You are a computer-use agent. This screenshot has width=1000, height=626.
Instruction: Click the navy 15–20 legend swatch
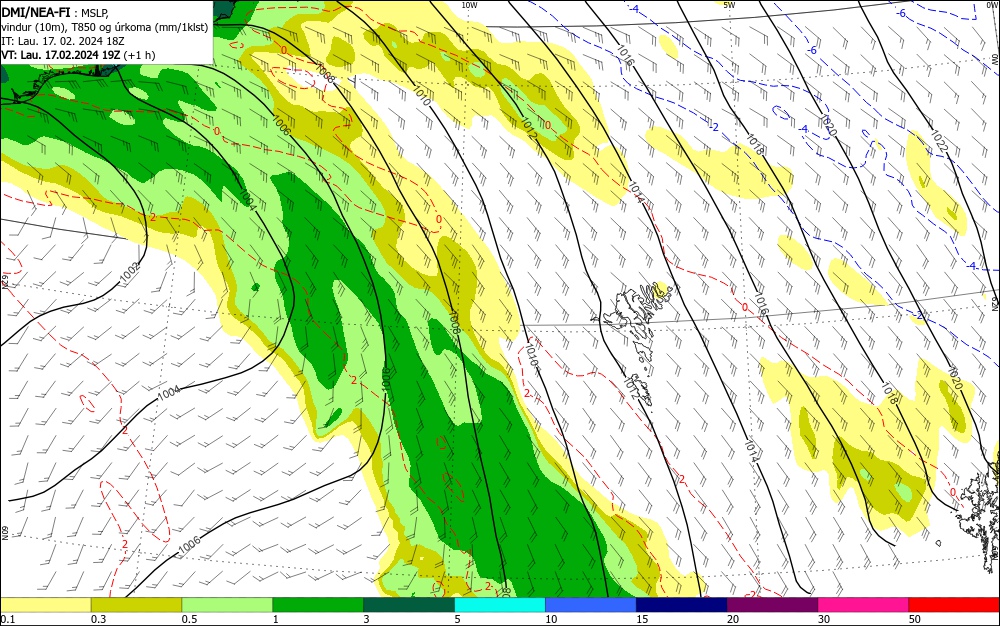click(682, 605)
